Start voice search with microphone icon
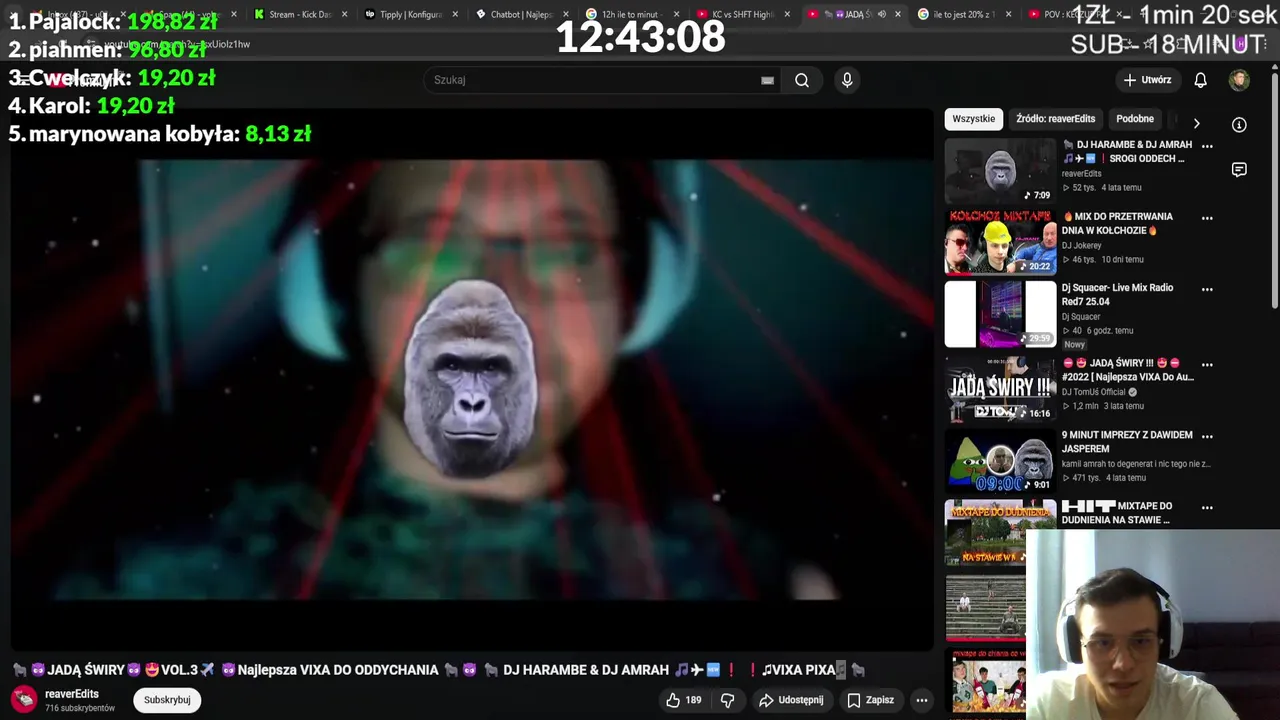 pos(847,80)
